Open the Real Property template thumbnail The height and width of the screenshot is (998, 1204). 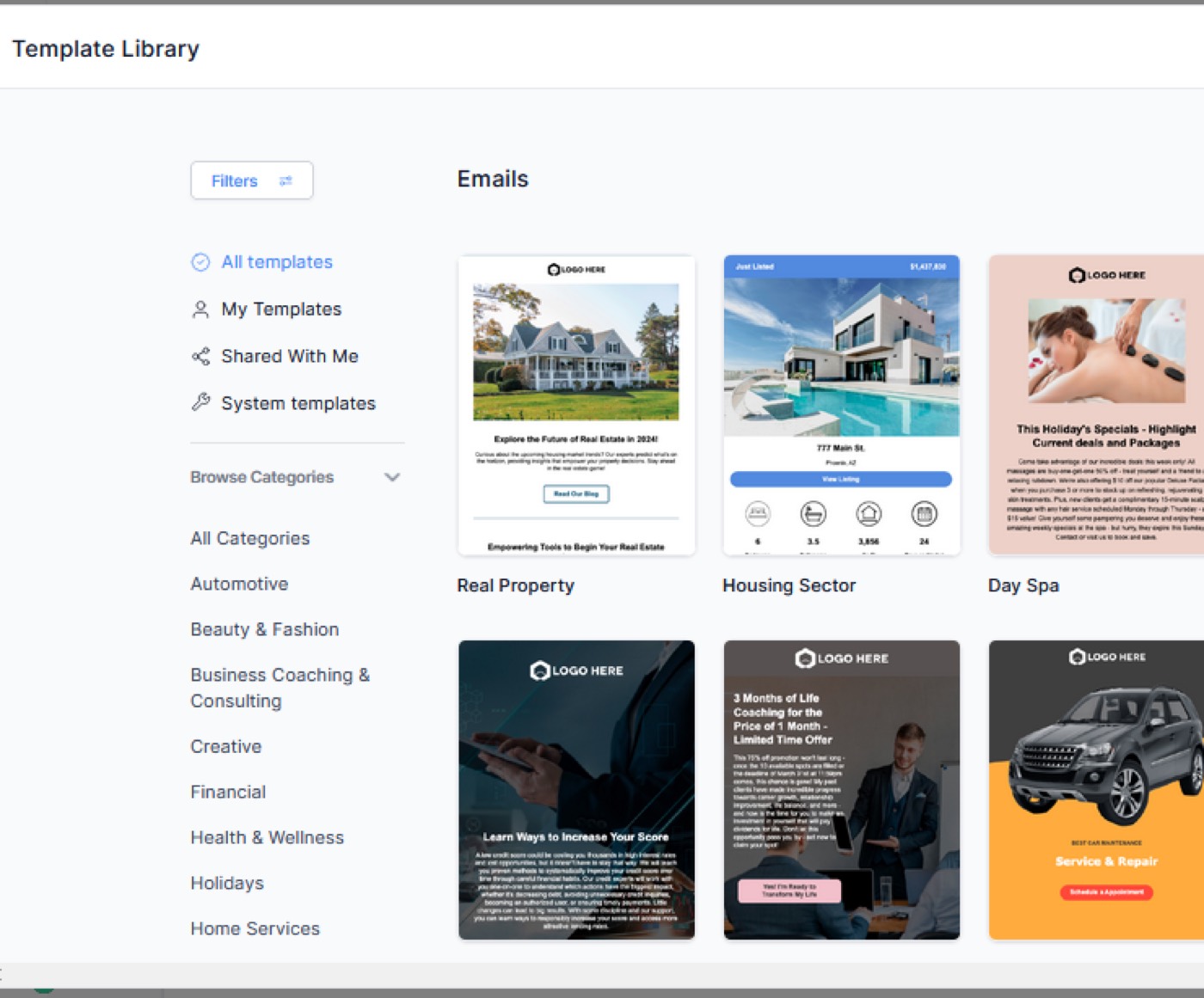576,405
